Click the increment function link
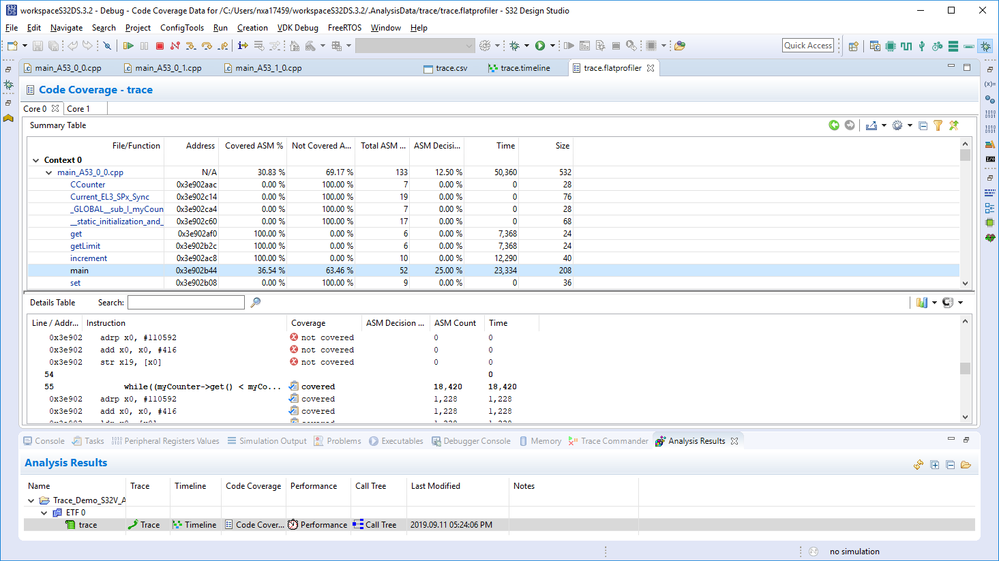The image size is (999, 561). [x=89, y=259]
